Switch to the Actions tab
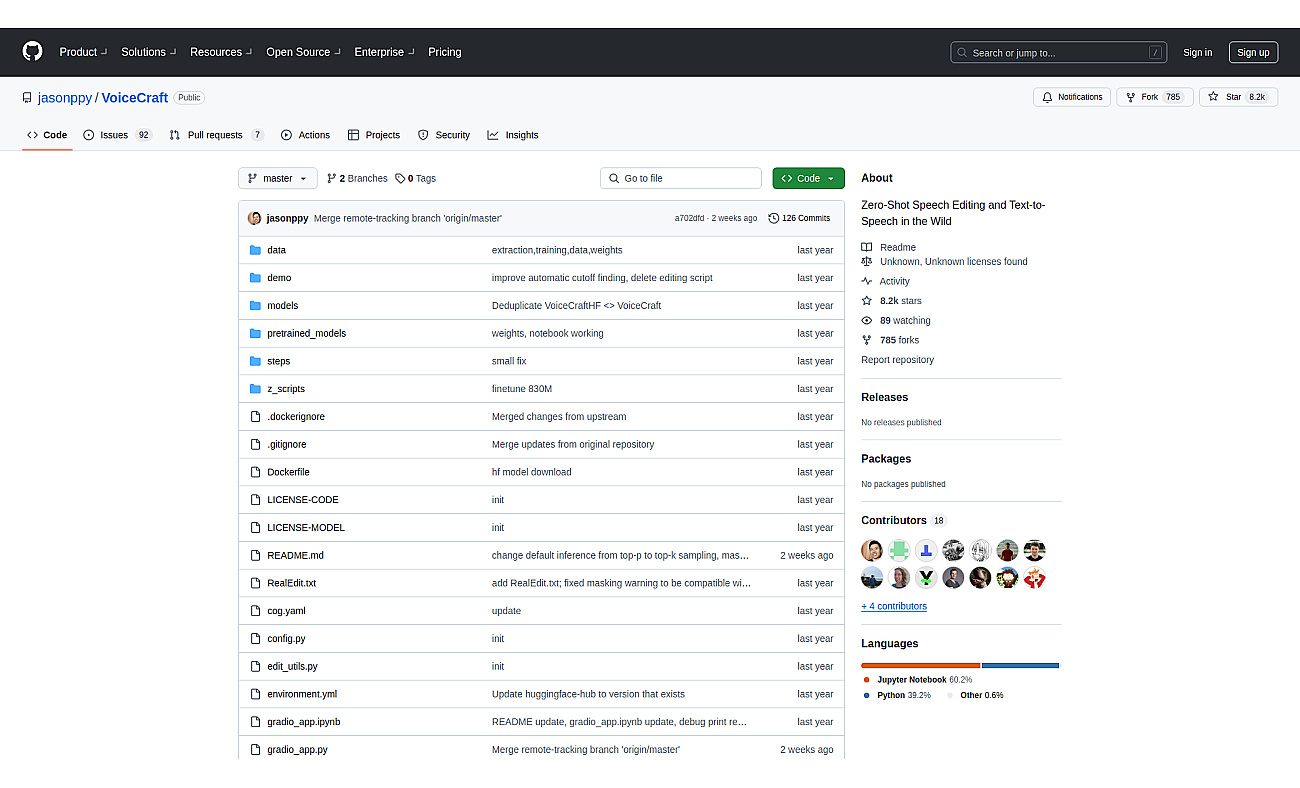The image size is (1300, 788). coord(306,135)
